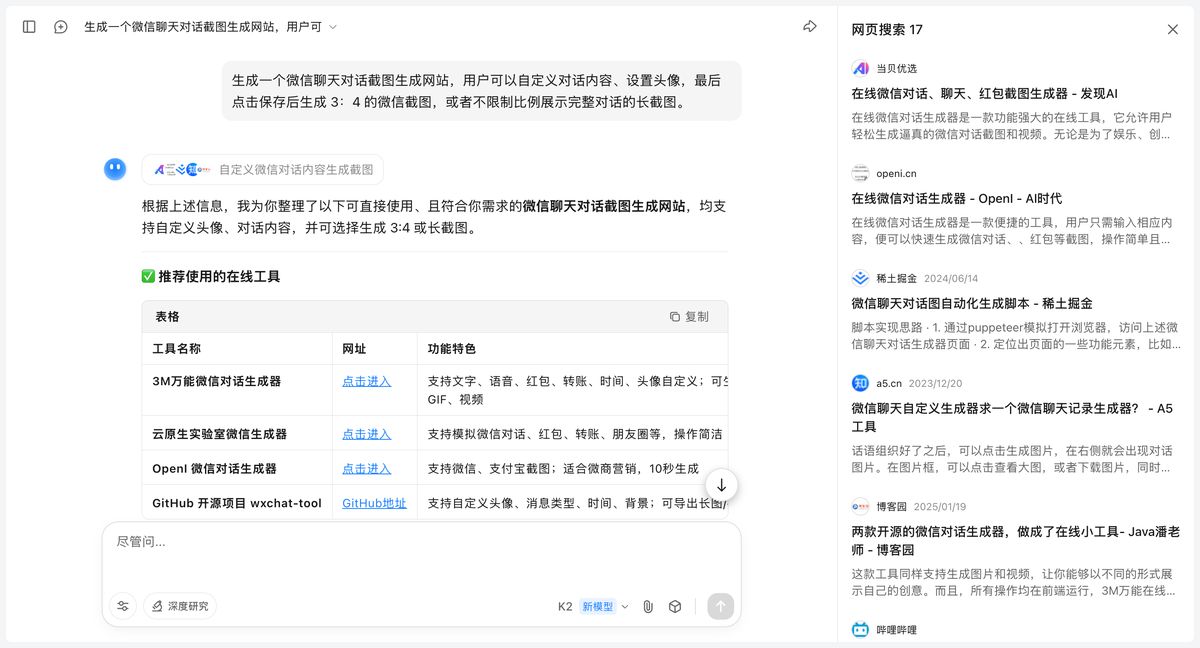This screenshot has width=1200, height=648.
Task: Open 点击进入 link for 3M万能微信对话生成器
Action: [365, 382]
